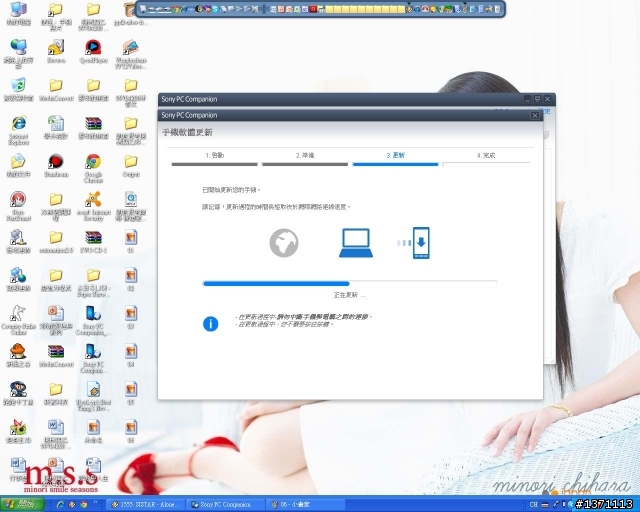Close the front Sony PC Companion dialog
The image size is (640, 512).
(x=534, y=116)
